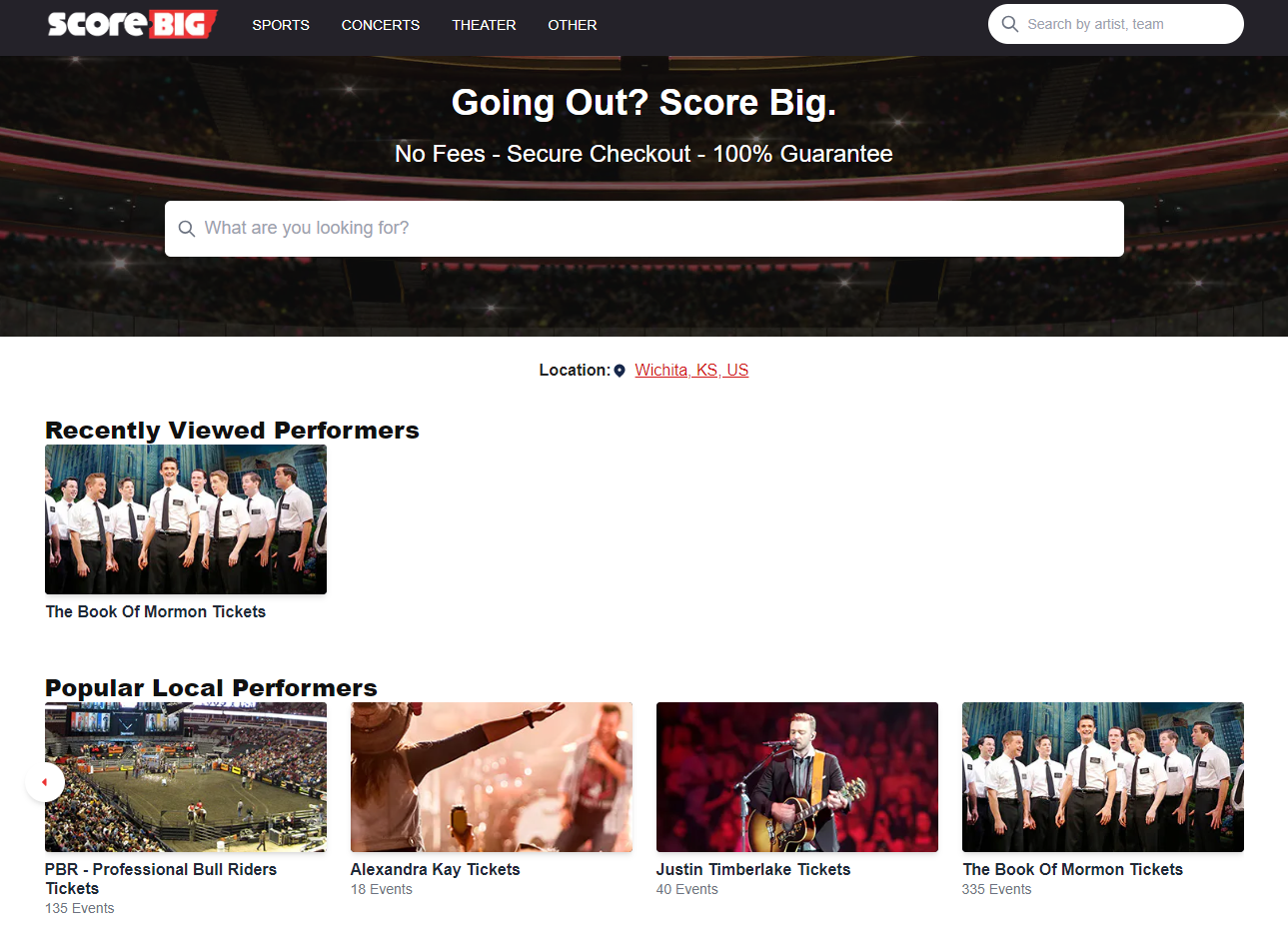The image size is (1288, 925).
Task: Click the carousel previous arrow
Action: (45, 782)
